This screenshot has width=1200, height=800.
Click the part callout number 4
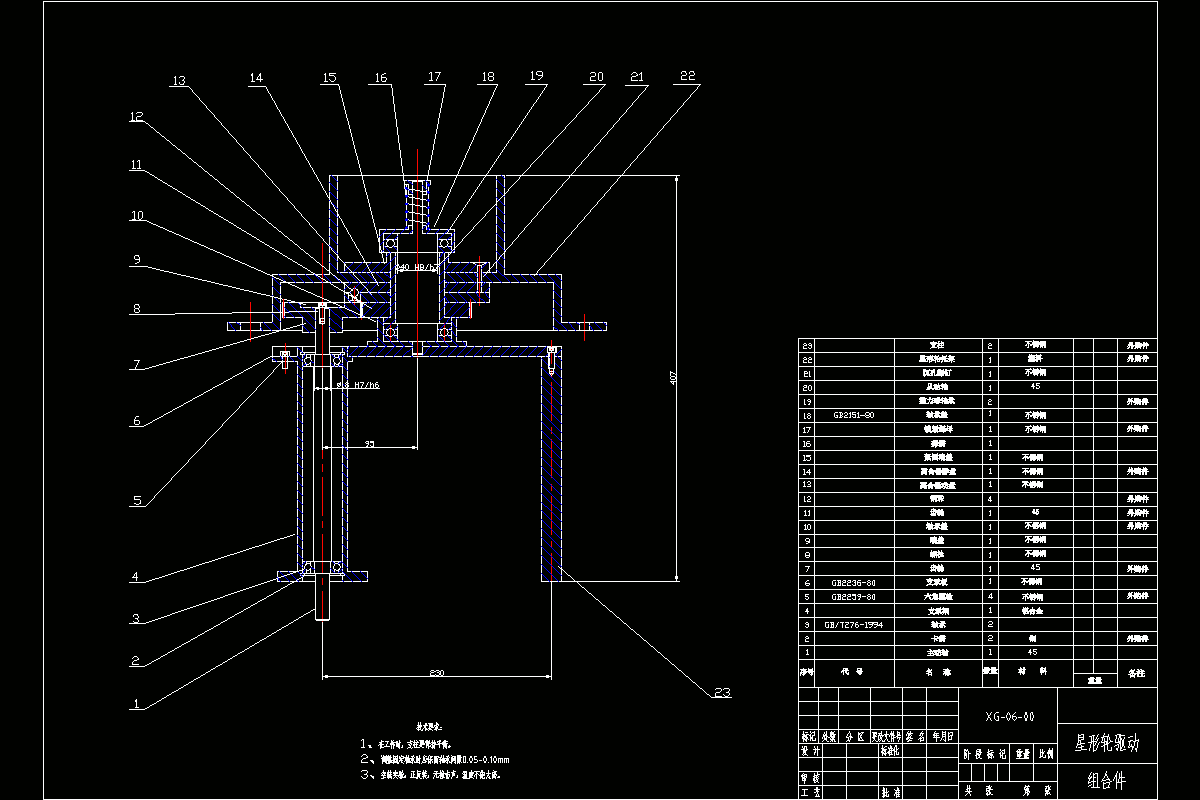pos(135,577)
